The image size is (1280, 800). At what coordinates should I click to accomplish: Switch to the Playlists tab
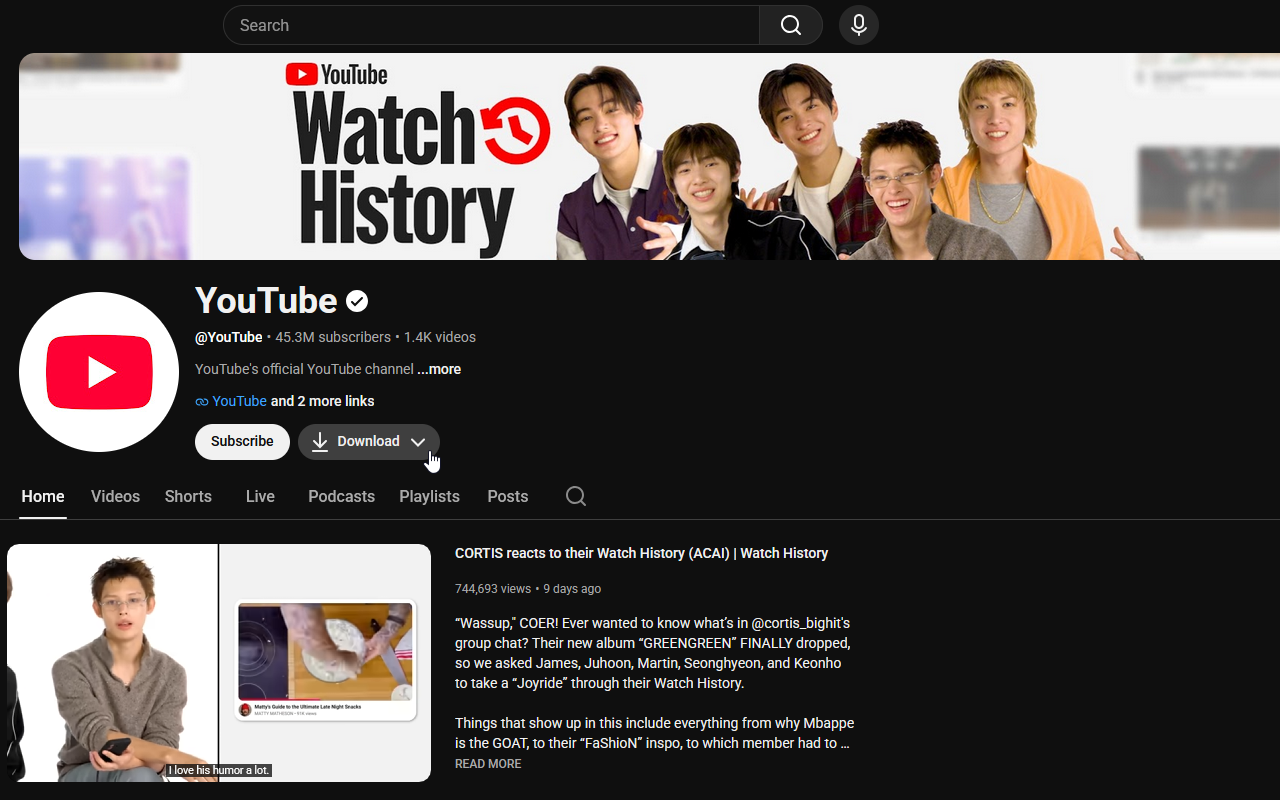click(x=429, y=496)
